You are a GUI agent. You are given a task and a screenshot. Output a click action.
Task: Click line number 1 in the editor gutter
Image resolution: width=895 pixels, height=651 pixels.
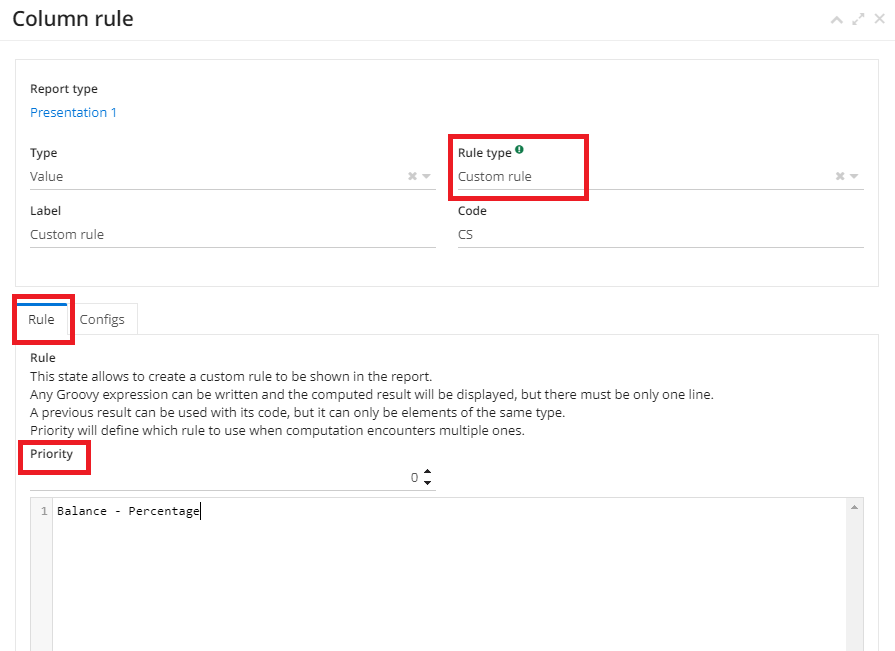click(x=43, y=512)
